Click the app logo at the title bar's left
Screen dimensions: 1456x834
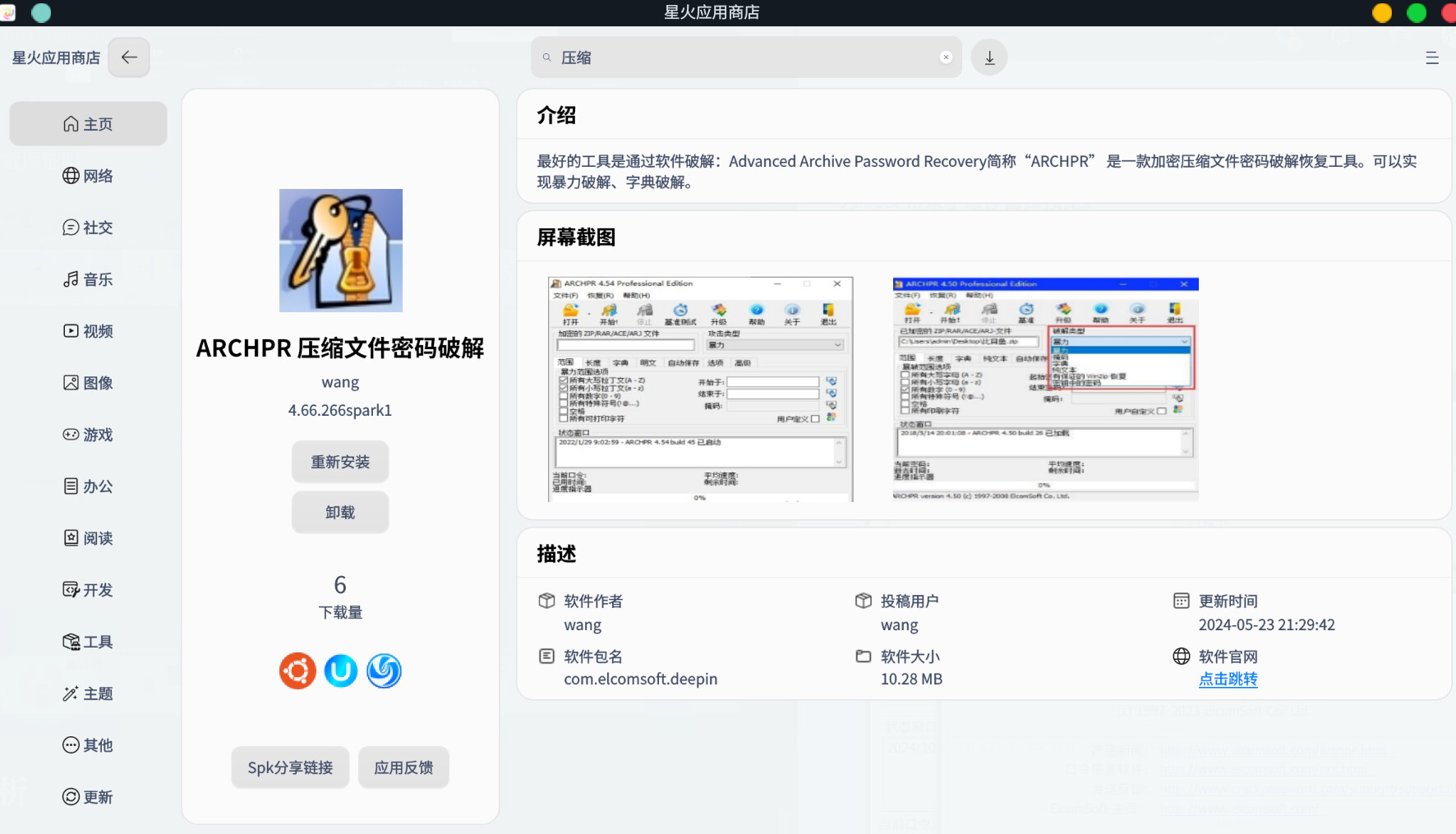coord(7,12)
